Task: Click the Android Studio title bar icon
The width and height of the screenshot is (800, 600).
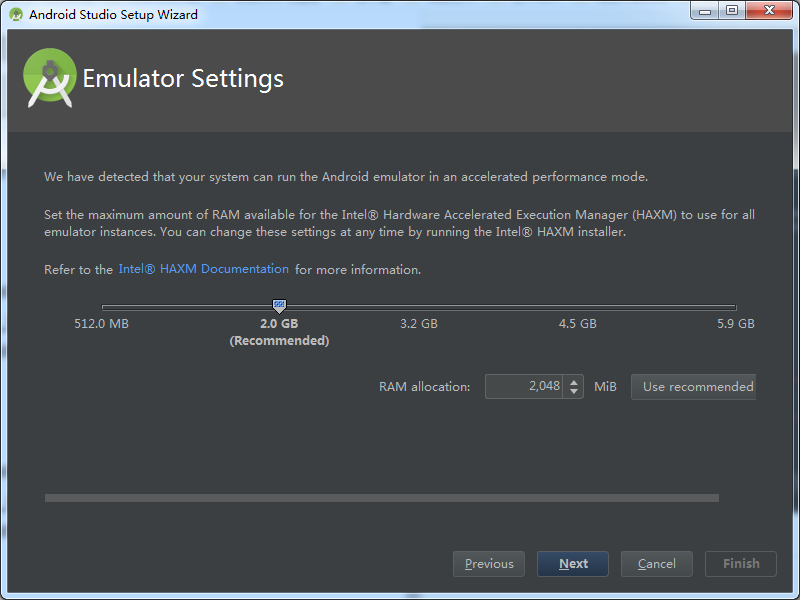Action: click(16, 14)
